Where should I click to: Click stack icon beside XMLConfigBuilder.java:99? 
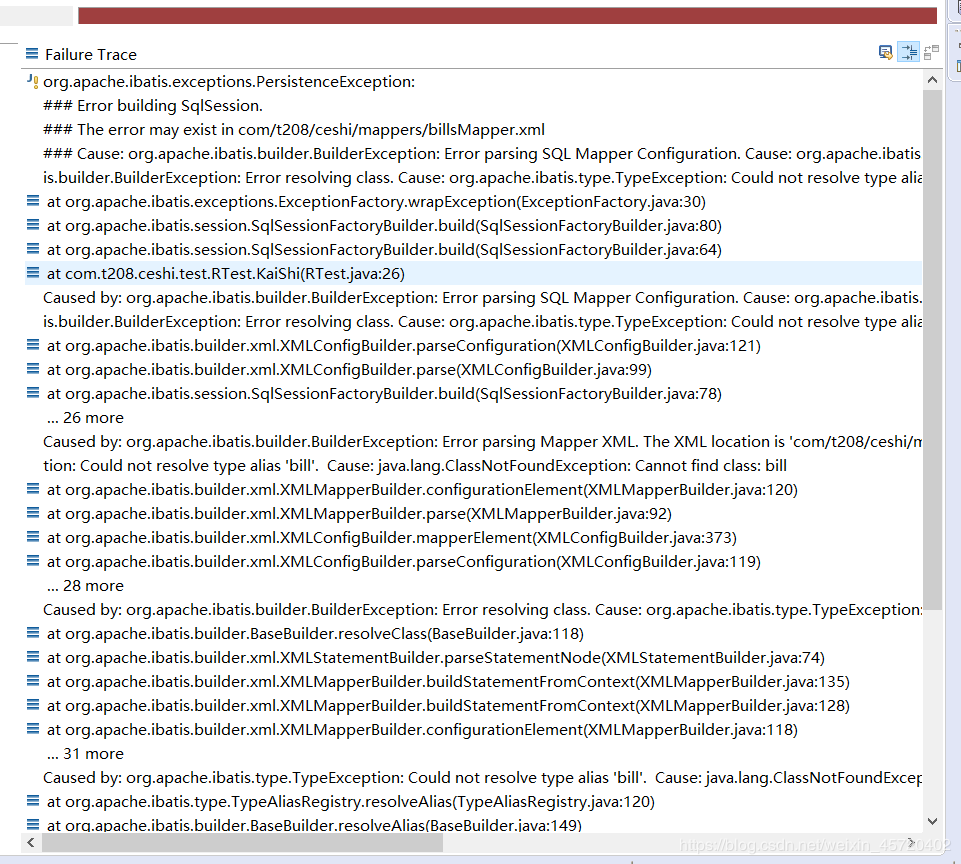pos(32,368)
